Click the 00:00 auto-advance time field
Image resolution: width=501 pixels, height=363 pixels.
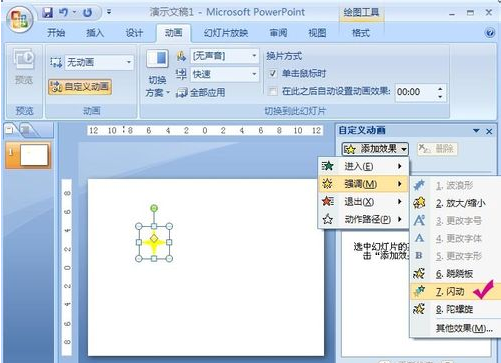[x=415, y=92]
